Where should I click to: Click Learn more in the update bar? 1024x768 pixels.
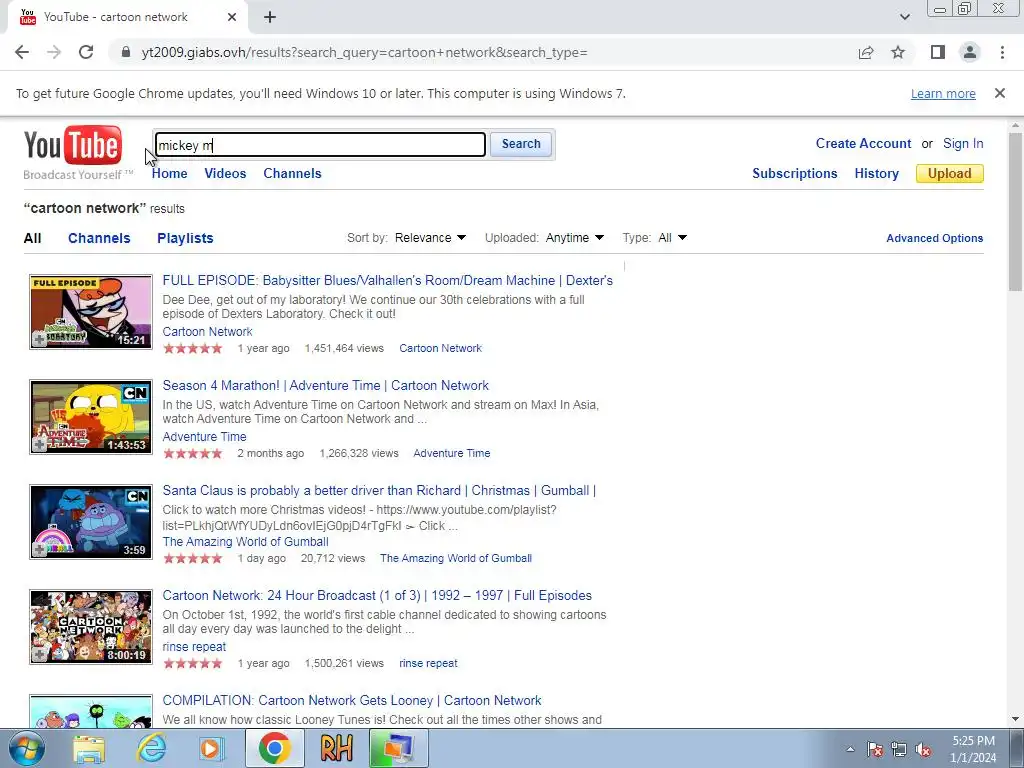(943, 93)
